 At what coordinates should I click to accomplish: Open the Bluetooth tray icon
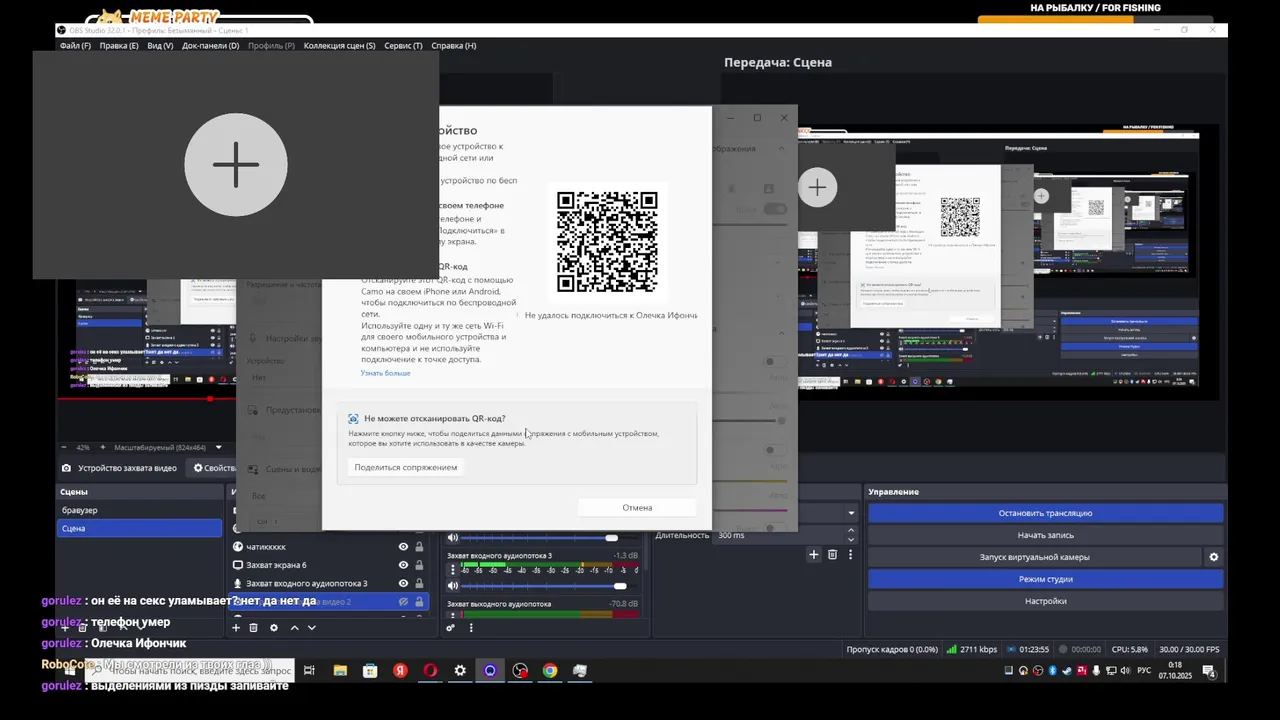(x=1052, y=671)
